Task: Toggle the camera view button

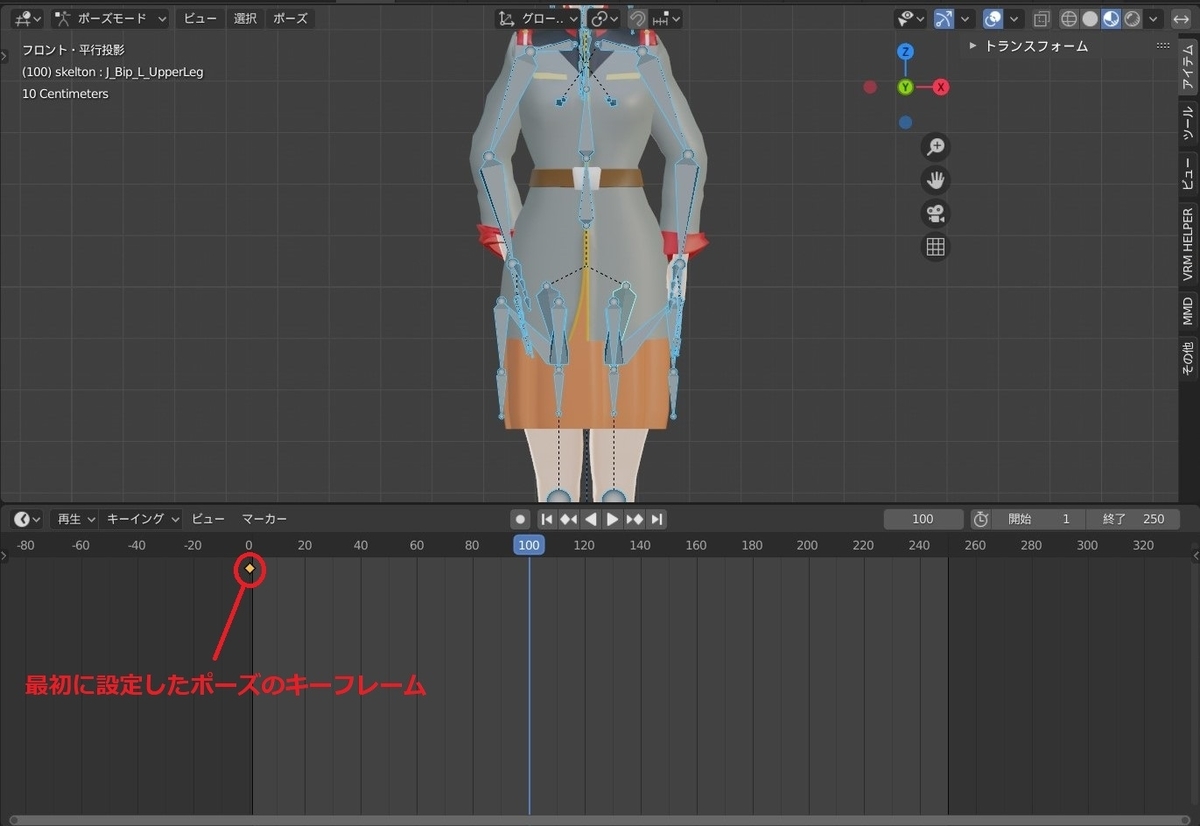Action: coord(936,214)
